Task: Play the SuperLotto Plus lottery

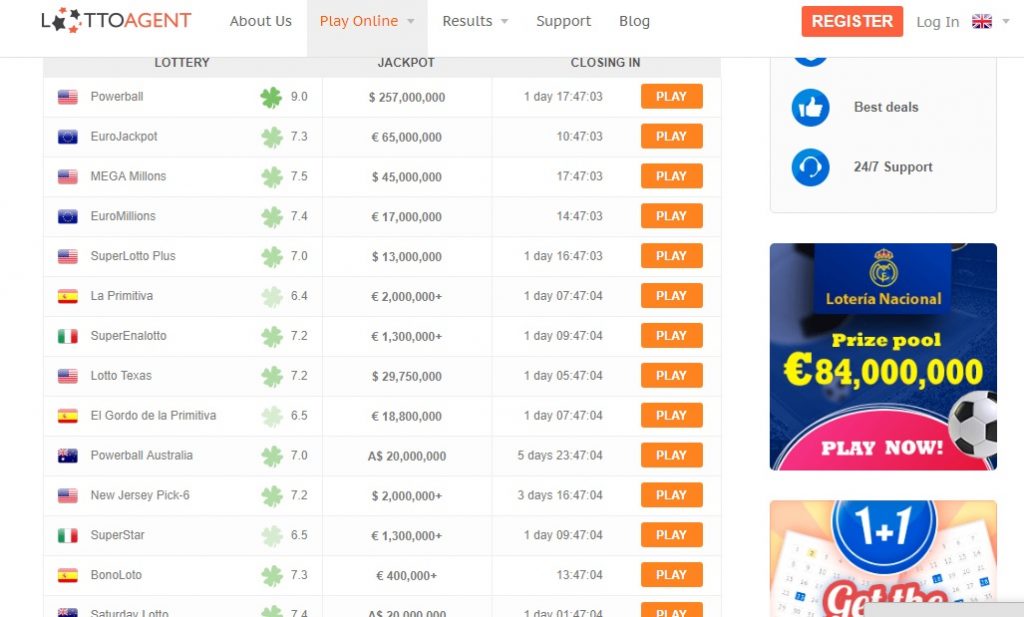Action: click(x=671, y=255)
